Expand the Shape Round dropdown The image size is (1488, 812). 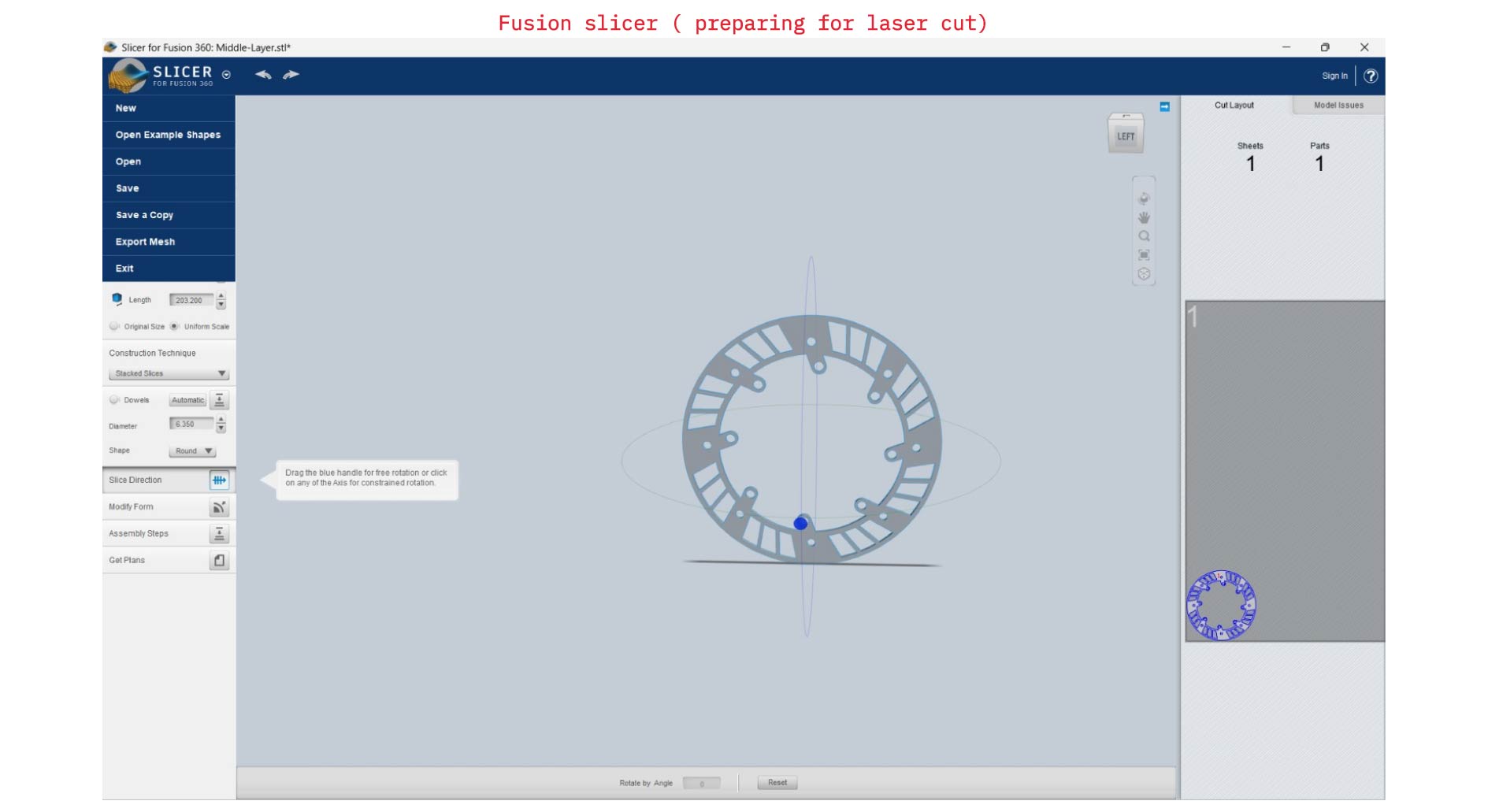pyautogui.click(x=191, y=451)
